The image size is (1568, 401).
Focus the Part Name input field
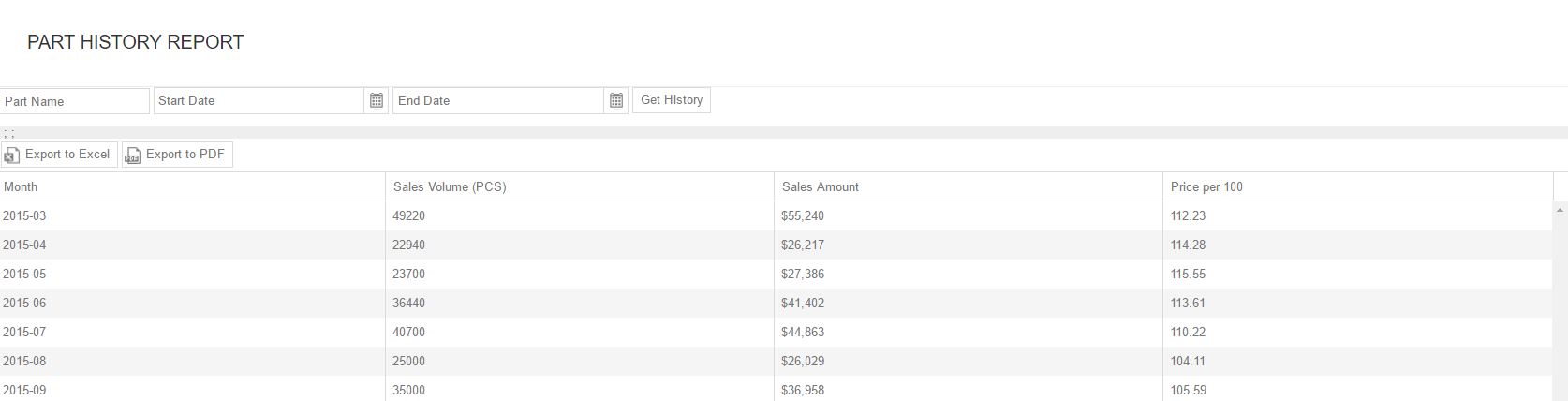pyautogui.click(x=75, y=101)
